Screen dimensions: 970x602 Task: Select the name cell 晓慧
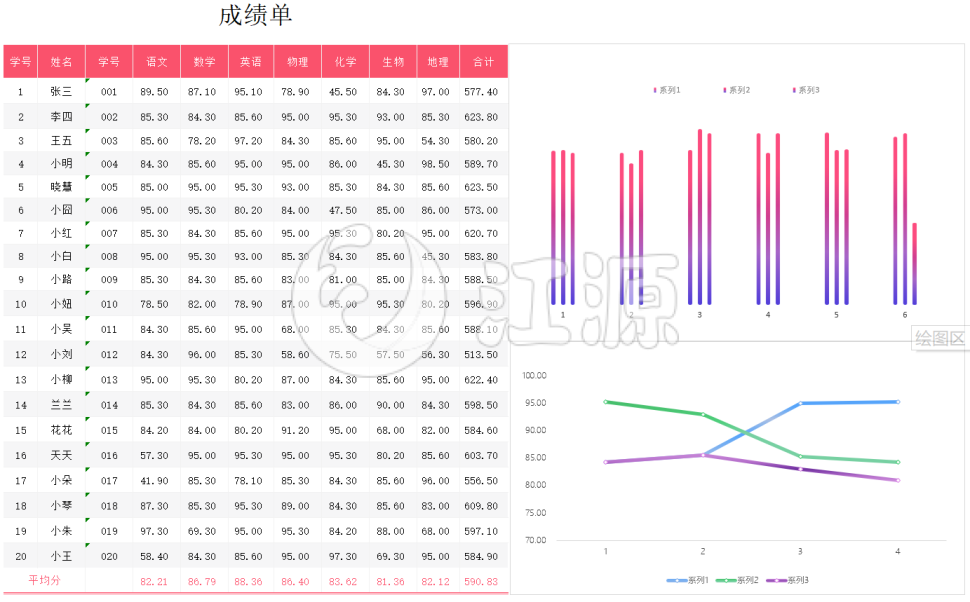(x=61, y=187)
